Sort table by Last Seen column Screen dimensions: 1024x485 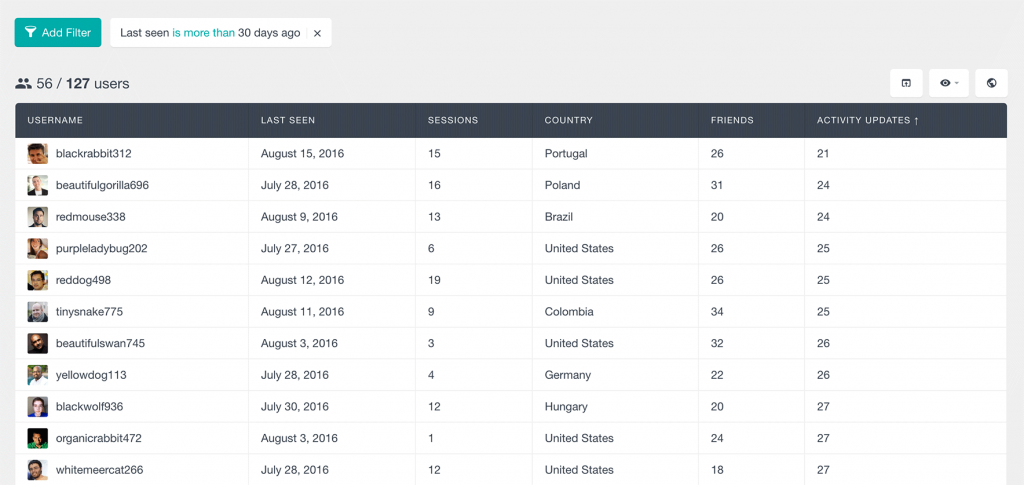(x=288, y=120)
